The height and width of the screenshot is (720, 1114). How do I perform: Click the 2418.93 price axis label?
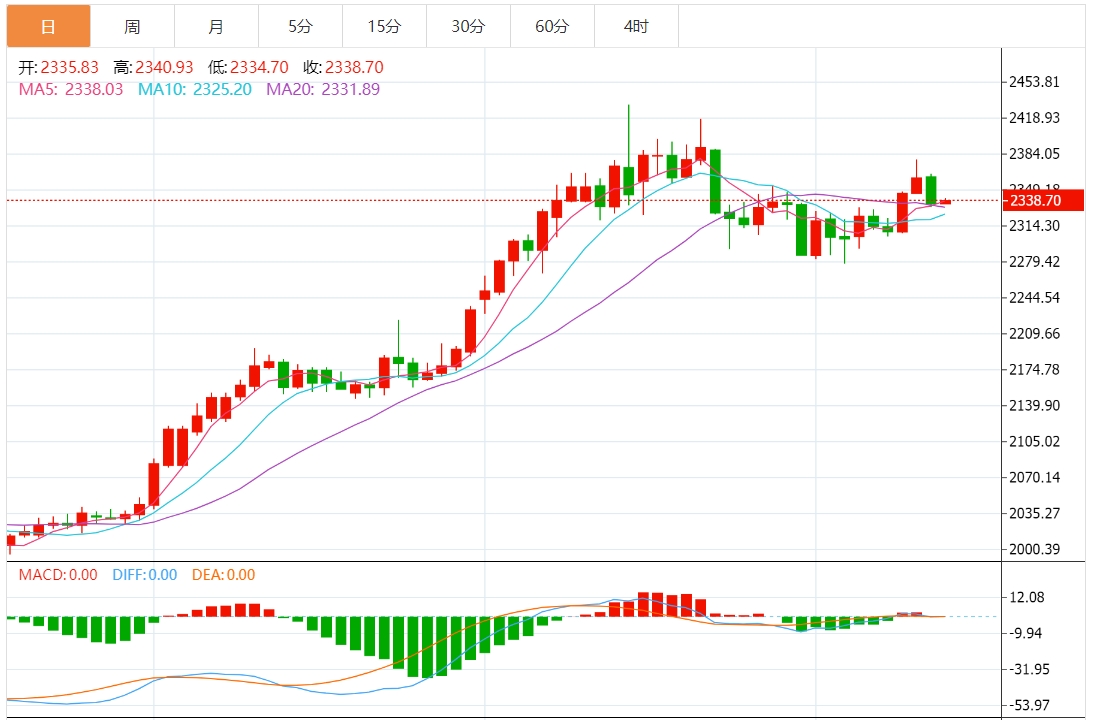pyautogui.click(x=1034, y=118)
